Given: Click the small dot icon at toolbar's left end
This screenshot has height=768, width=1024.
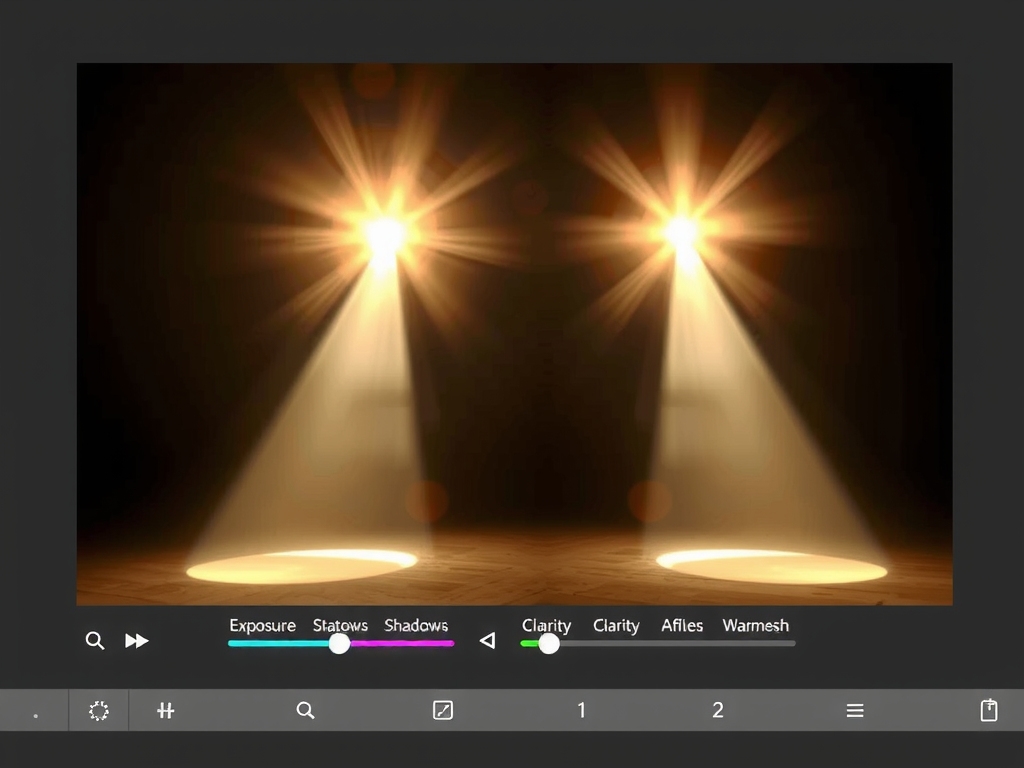Looking at the screenshot, I should pos(36,716).
